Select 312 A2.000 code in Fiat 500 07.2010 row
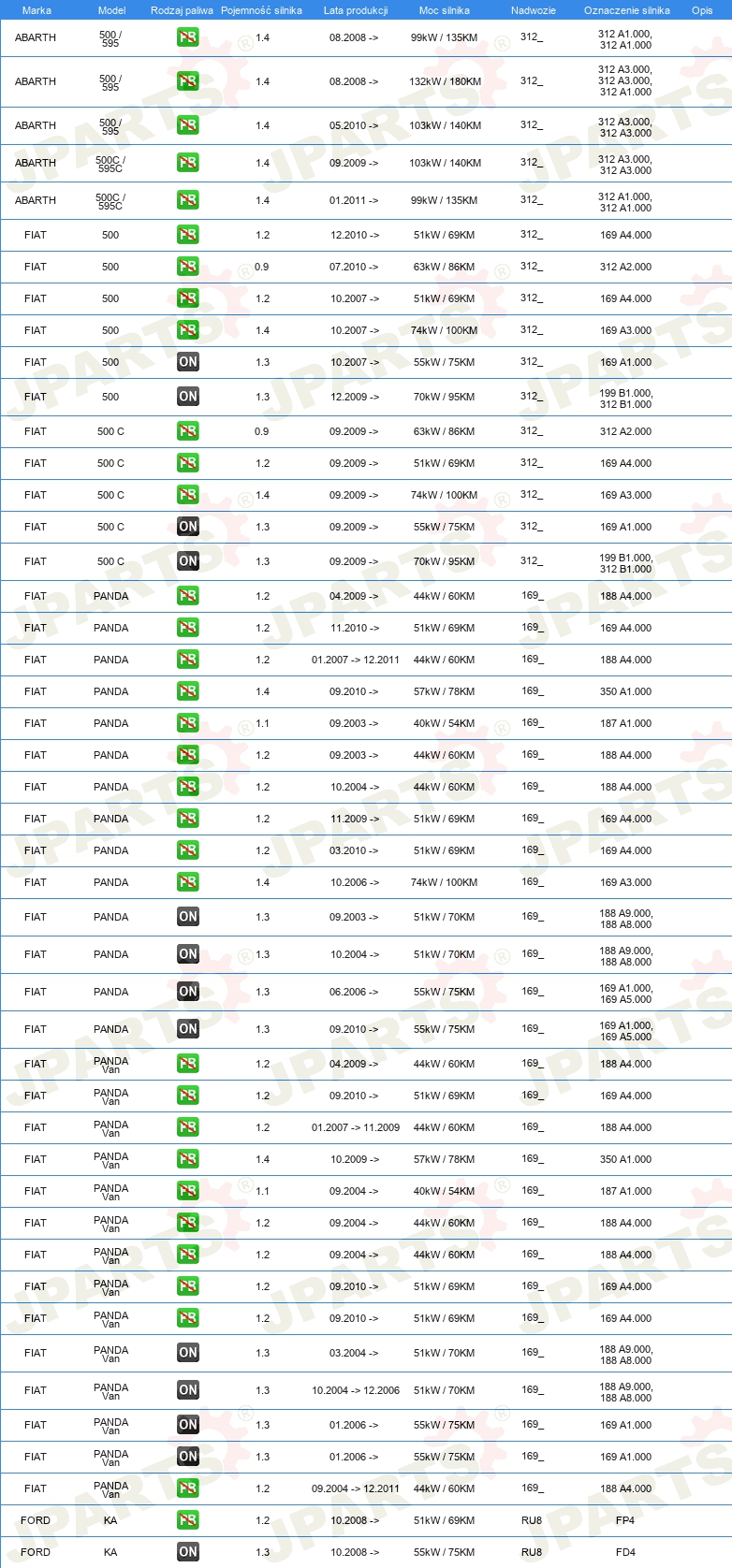The width and height of the screenshot is (732, 1568). pos(626,267)
